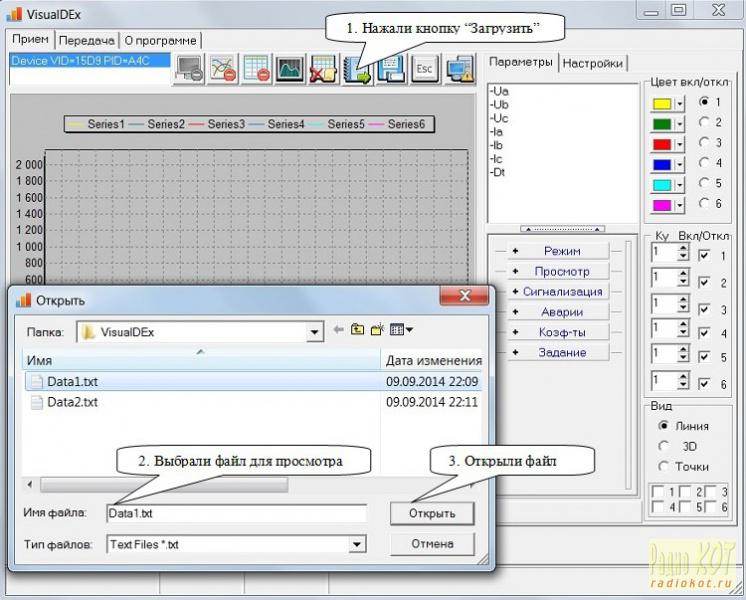Click the area chart graph icon
The width and height of the screenshot is (746, 600).
tap(289, 68)
